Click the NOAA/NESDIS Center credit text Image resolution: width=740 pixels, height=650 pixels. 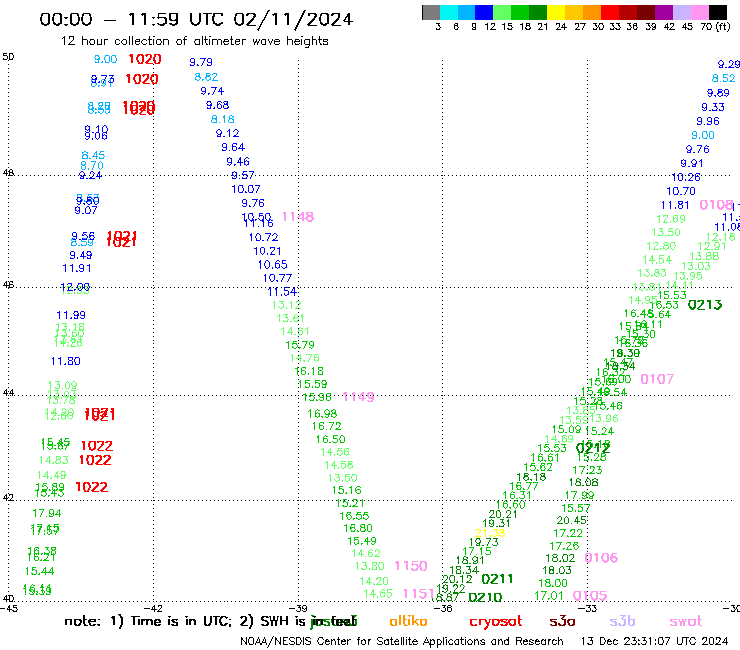pos(402,642)
